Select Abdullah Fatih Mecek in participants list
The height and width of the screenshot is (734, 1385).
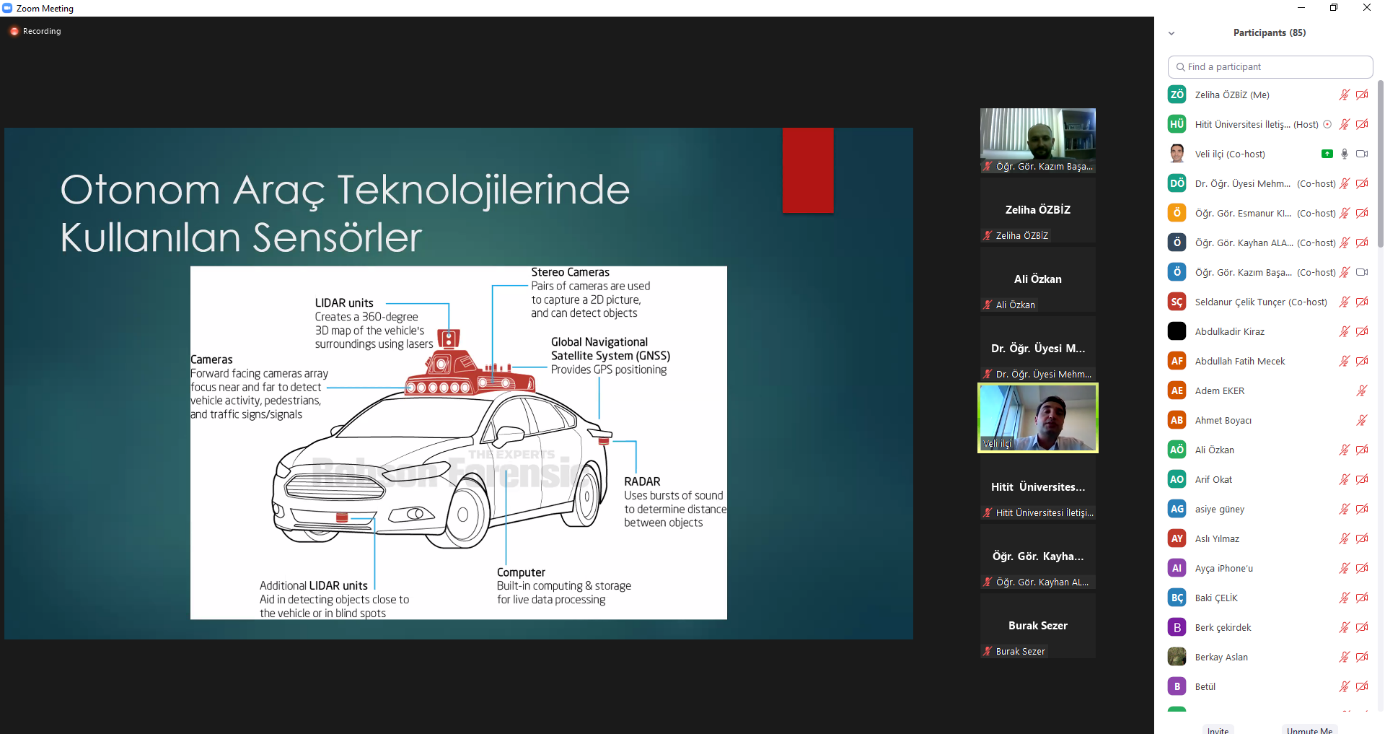(1266, 361)
